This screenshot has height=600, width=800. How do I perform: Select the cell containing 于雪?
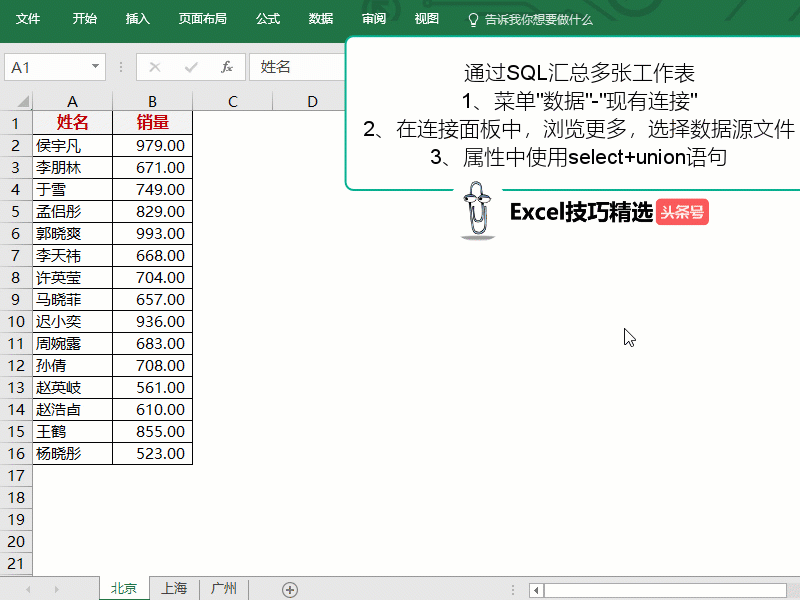point(72,189)
